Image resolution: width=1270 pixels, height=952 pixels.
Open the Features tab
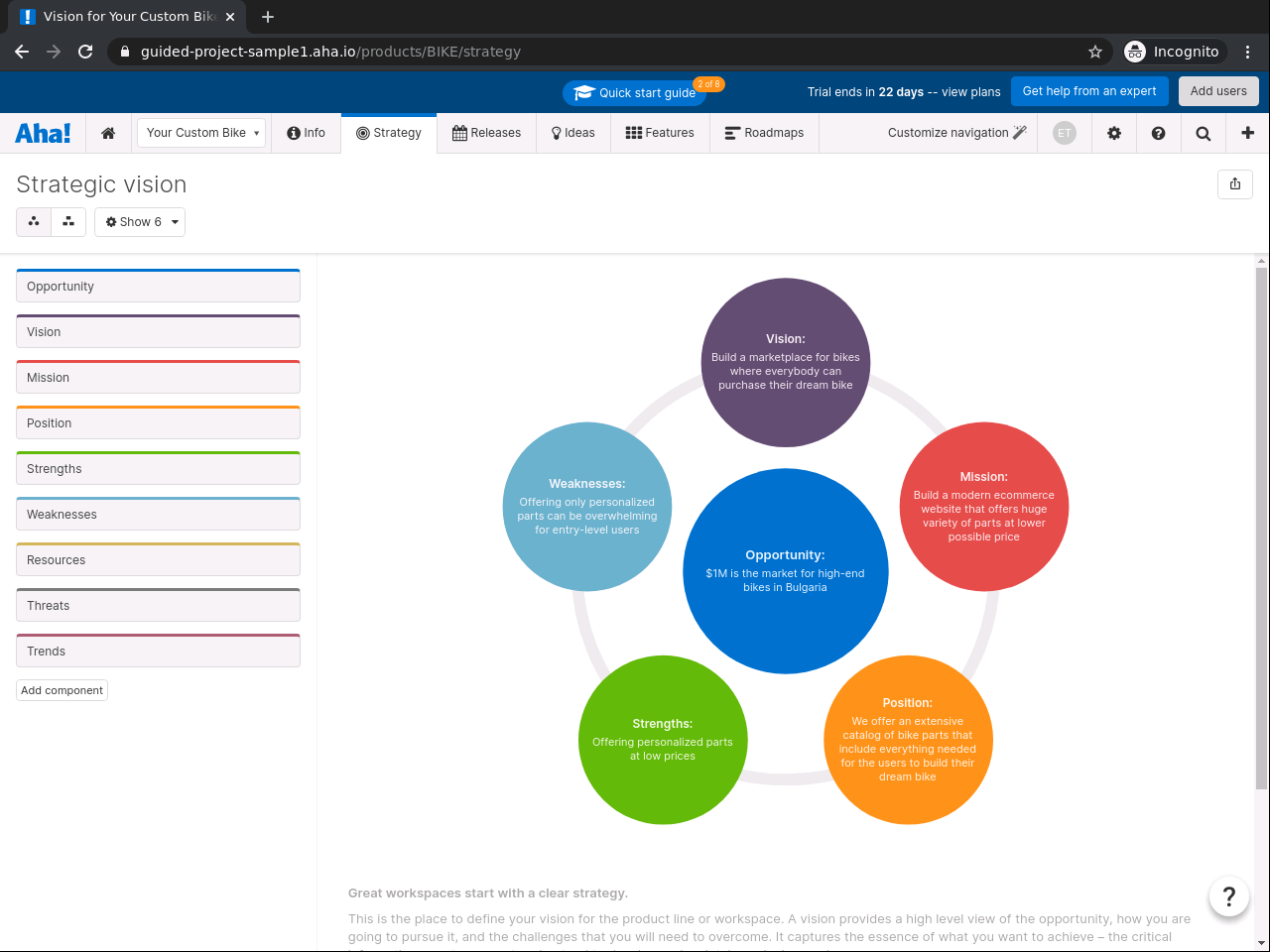pos(660,133)
